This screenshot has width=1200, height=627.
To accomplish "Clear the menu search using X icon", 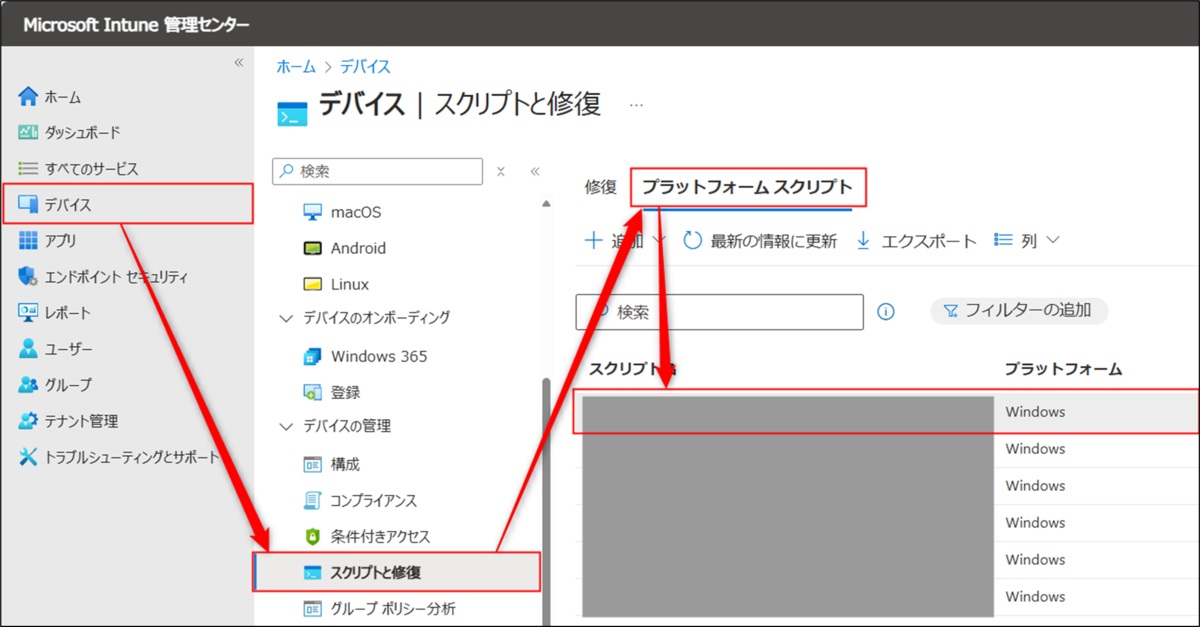I will (502, 171).
